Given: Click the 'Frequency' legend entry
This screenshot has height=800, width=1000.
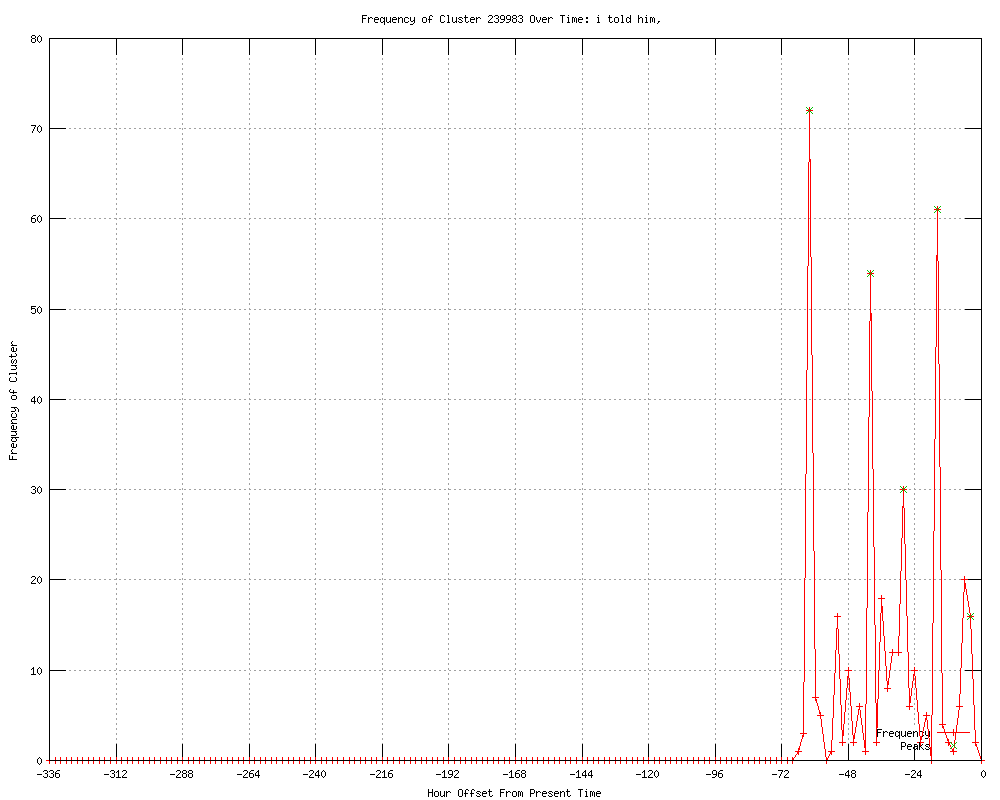Looking at the screenshot, I should coord(902,733).
